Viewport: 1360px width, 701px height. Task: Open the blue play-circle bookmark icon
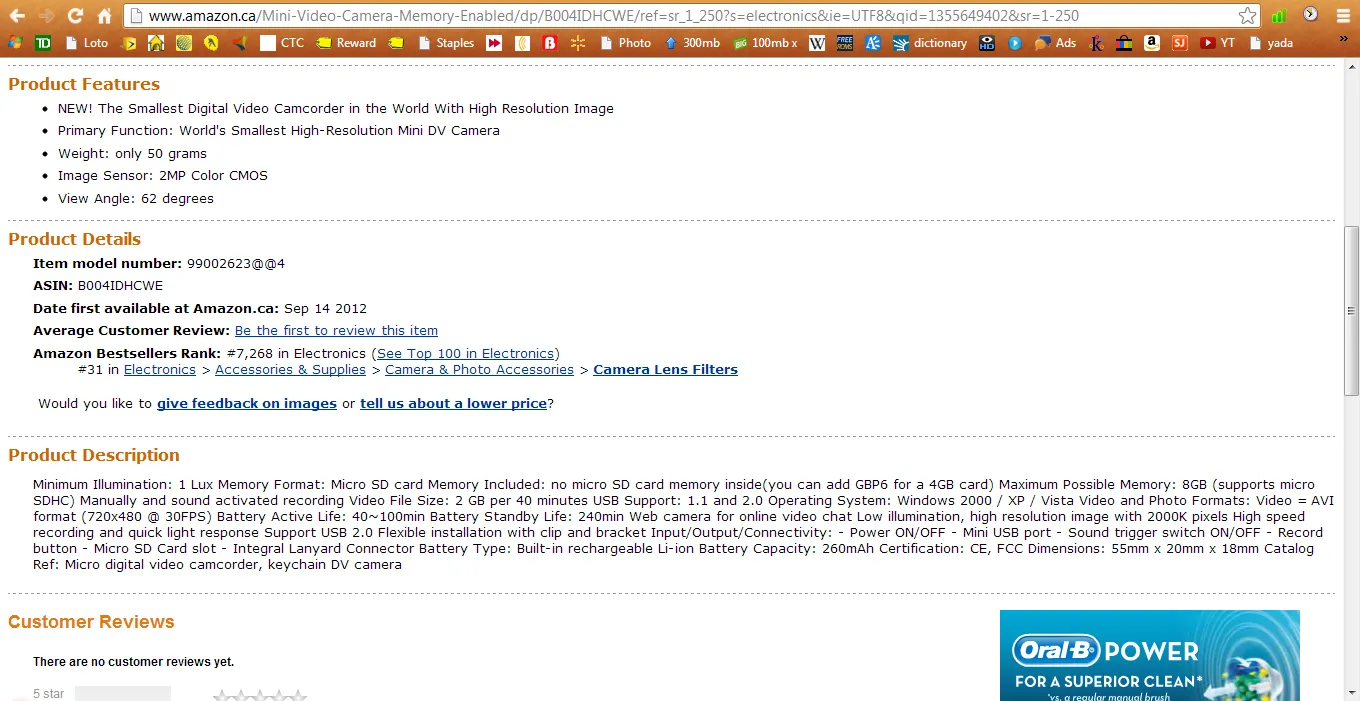point(1015,43)
